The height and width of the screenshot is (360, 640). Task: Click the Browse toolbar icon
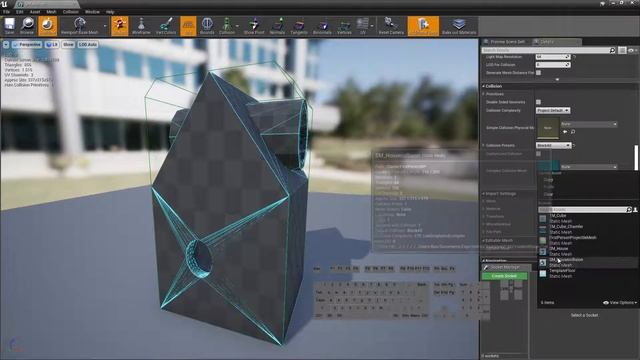(x=27, y=26)
